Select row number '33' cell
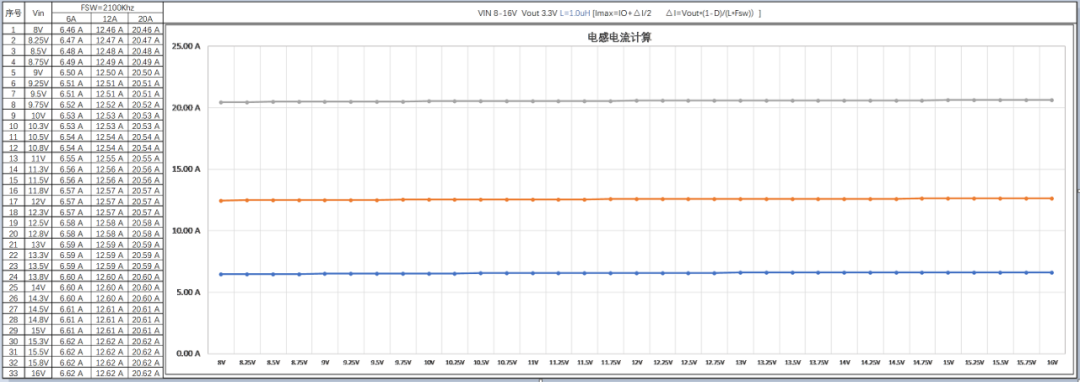The width and height of the screenshot is (1080, 382). (x=13, y=372)
